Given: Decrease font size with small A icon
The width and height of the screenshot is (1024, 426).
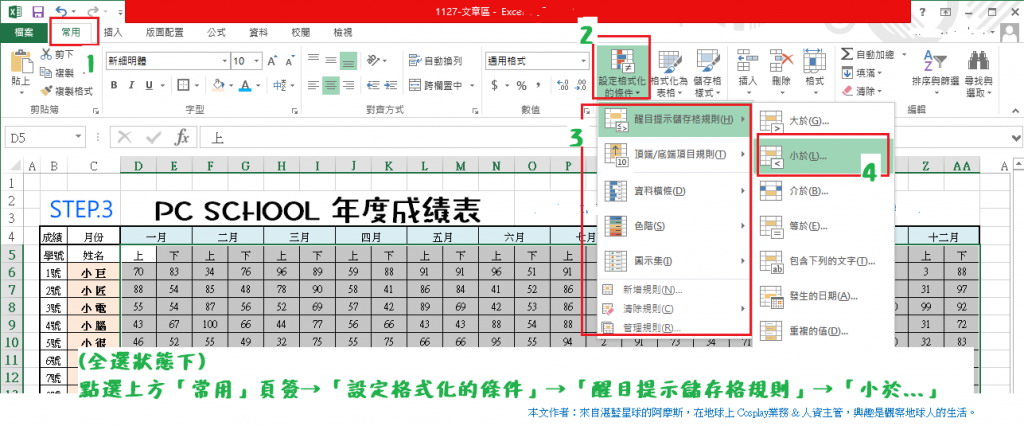Looking at the screenshot, I should pos(290,61).
